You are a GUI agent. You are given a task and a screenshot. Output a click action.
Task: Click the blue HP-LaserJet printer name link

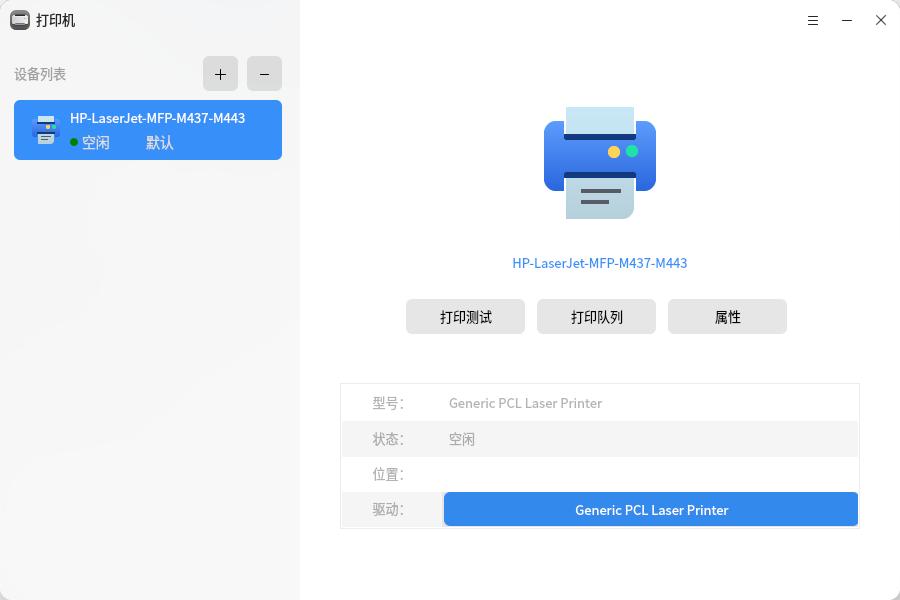[x=599, y=263]
